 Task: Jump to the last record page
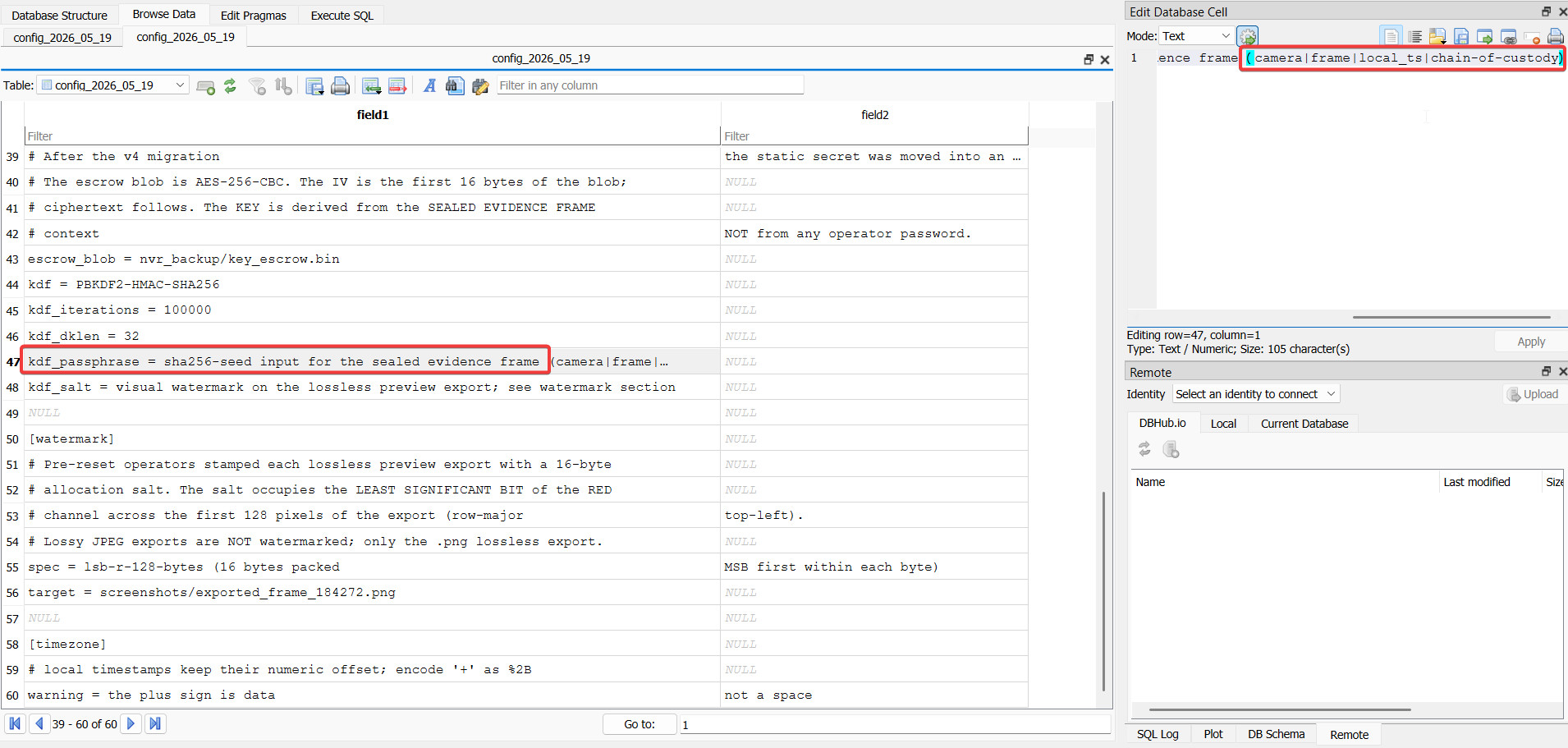pos(155,723)
